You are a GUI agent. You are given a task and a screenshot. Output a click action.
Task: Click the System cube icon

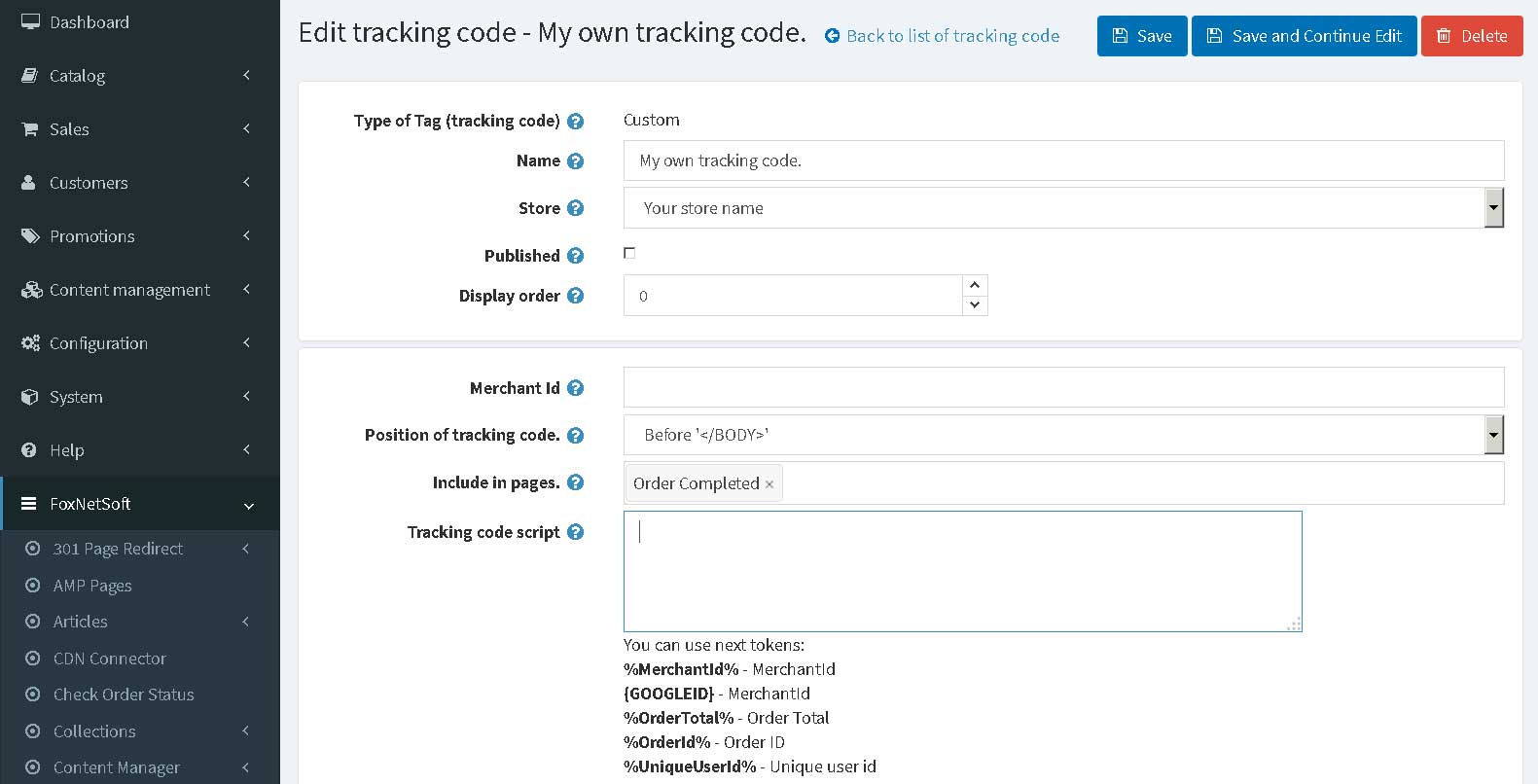30,396
